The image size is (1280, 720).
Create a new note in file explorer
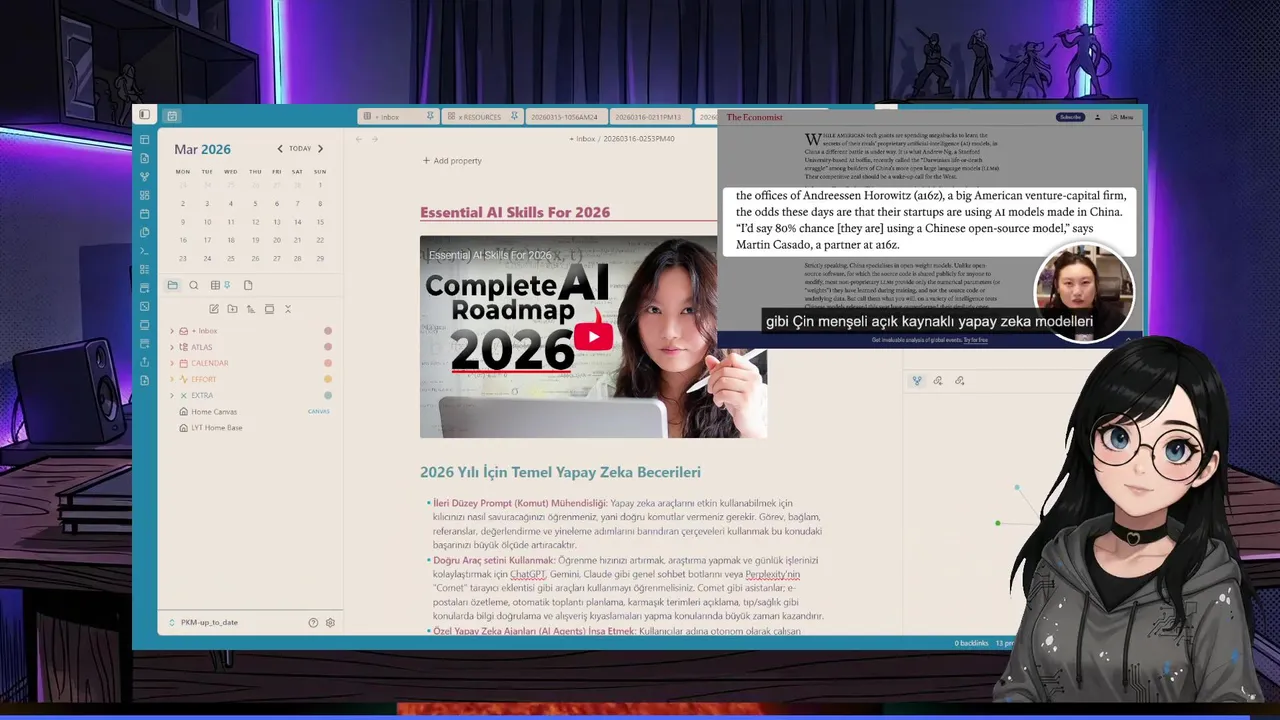pos(214,309)
